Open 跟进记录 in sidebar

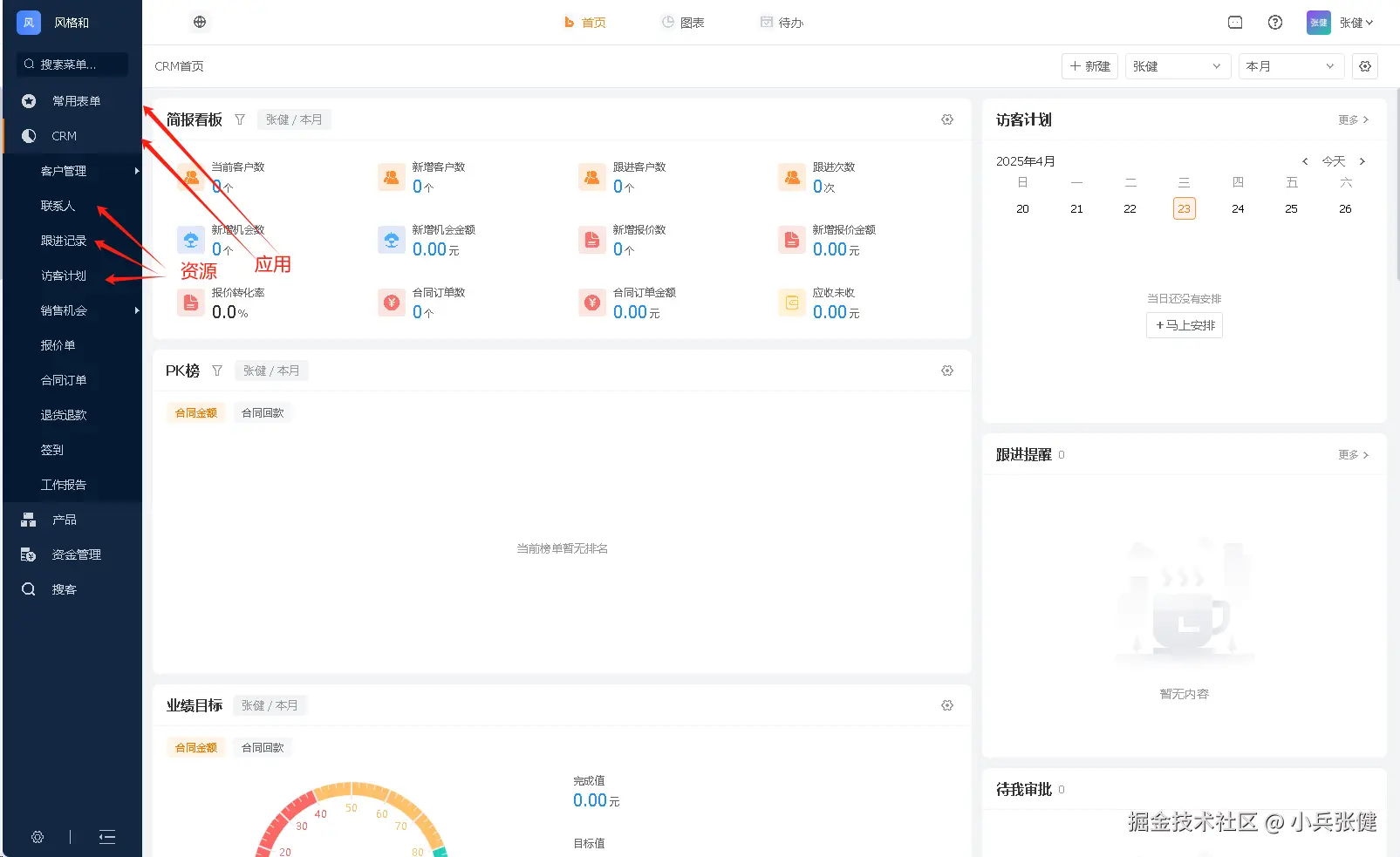click(x=73, y=241)
